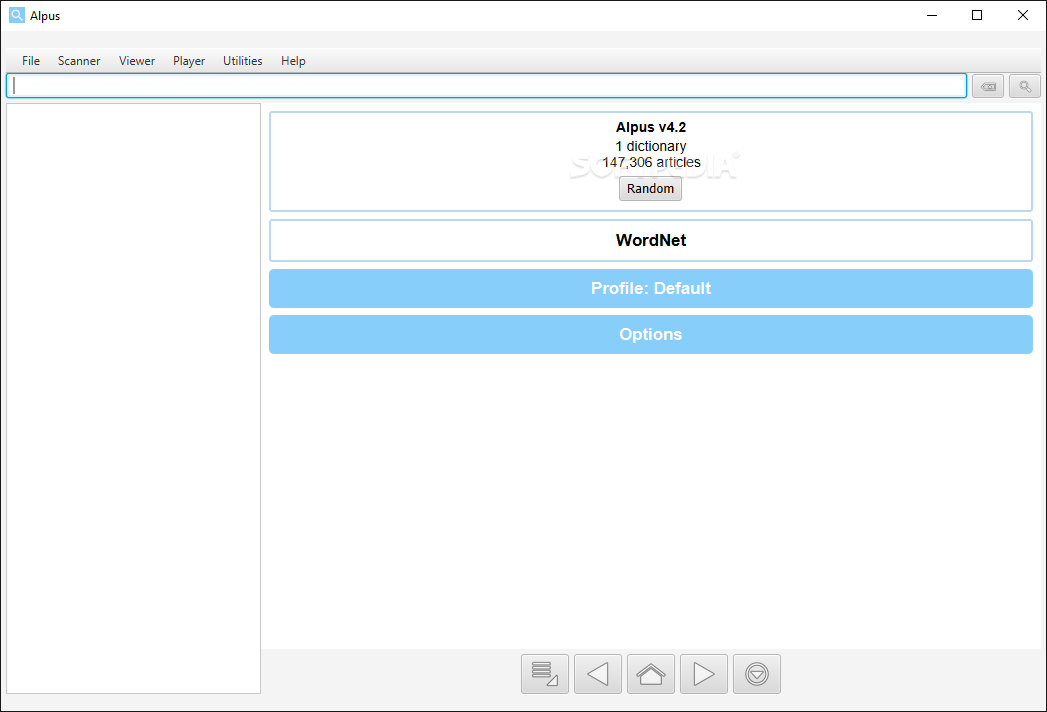The image size is (1047, 712).
Task: Go back with the left arrow button
Action: point(598,674)
